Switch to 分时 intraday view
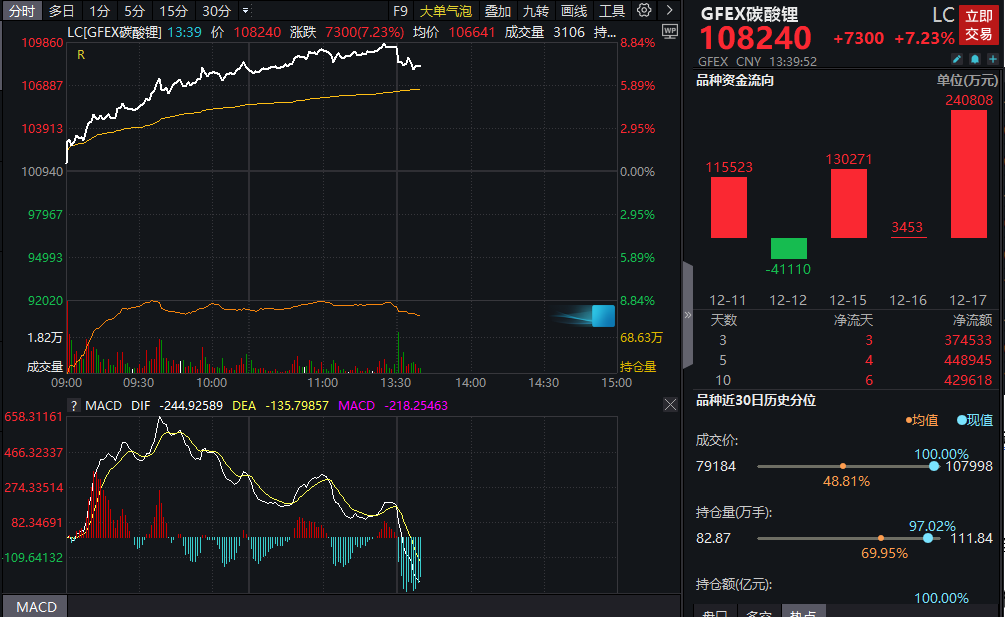Screen dimensions: 1005x617 tap(22, 11)
